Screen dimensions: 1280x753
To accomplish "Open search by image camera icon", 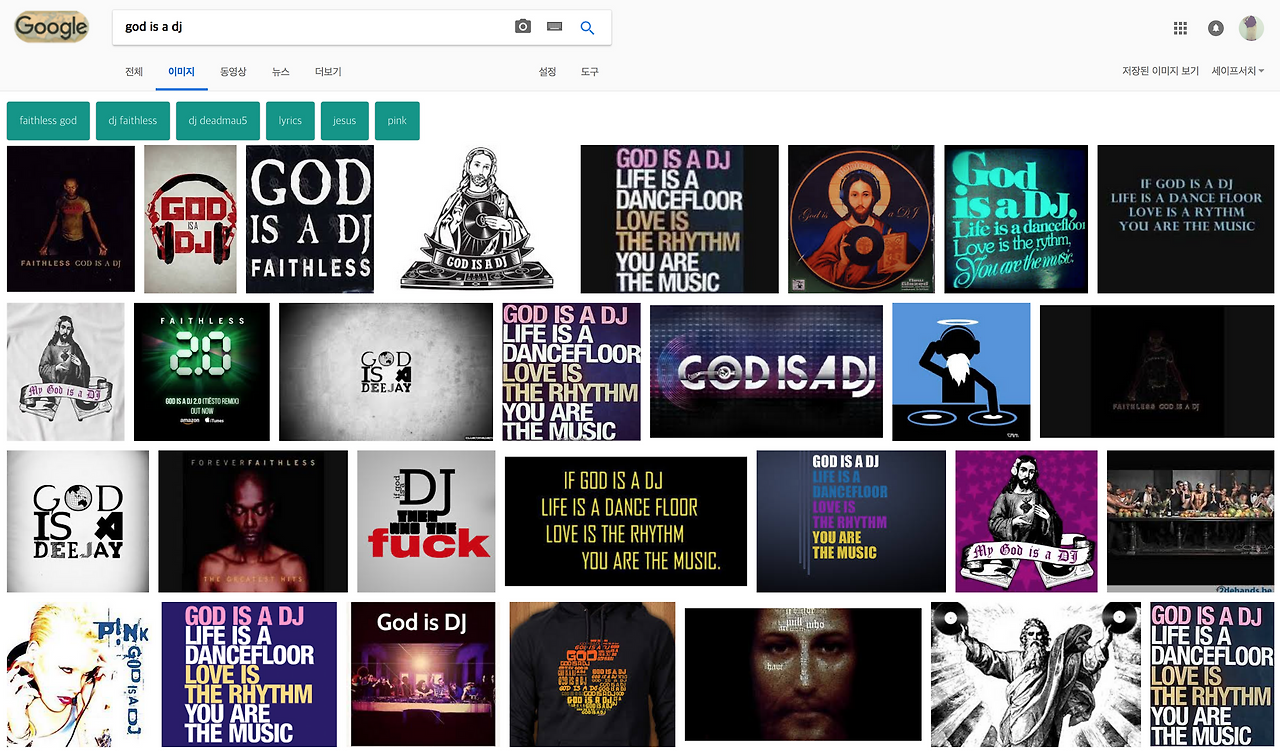I will [x=522, y=27].
